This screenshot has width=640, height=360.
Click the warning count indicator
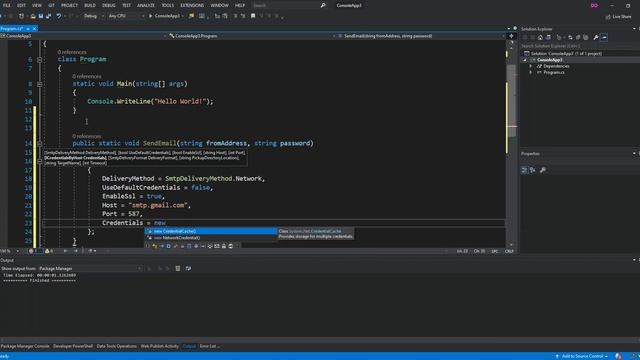[50, 251]
